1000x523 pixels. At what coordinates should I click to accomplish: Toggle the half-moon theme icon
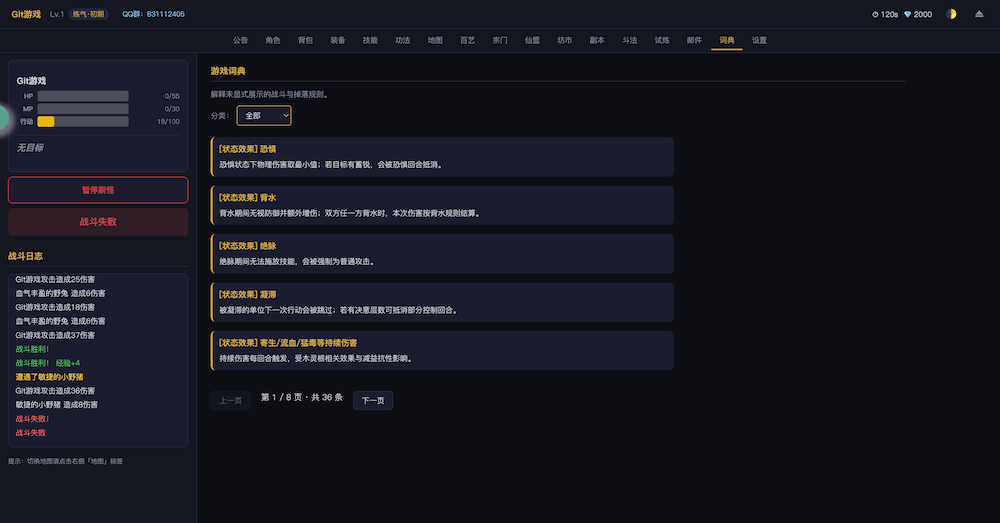tap(951, 14)
